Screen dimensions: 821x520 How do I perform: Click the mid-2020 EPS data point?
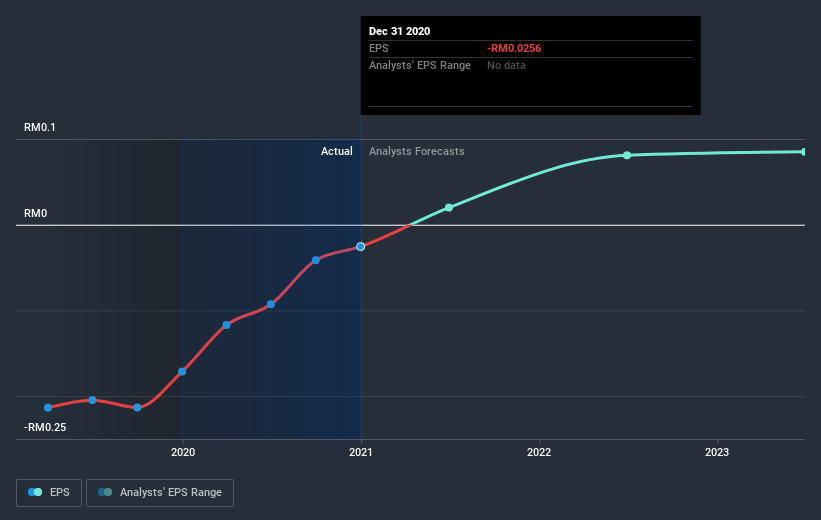(271, 304)
